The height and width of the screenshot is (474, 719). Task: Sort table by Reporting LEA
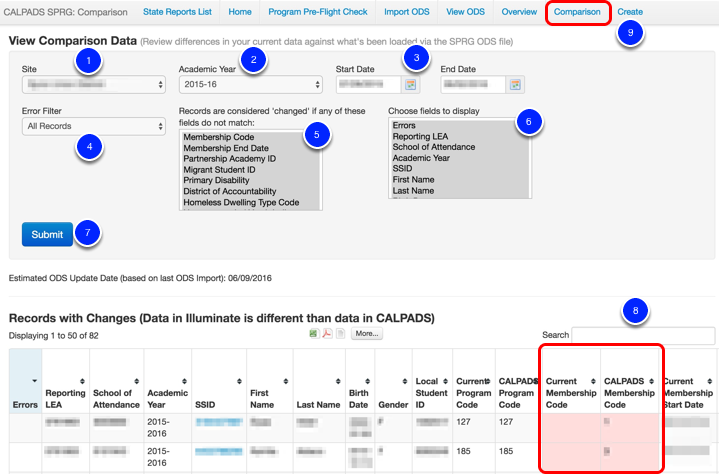pos(82,381)
